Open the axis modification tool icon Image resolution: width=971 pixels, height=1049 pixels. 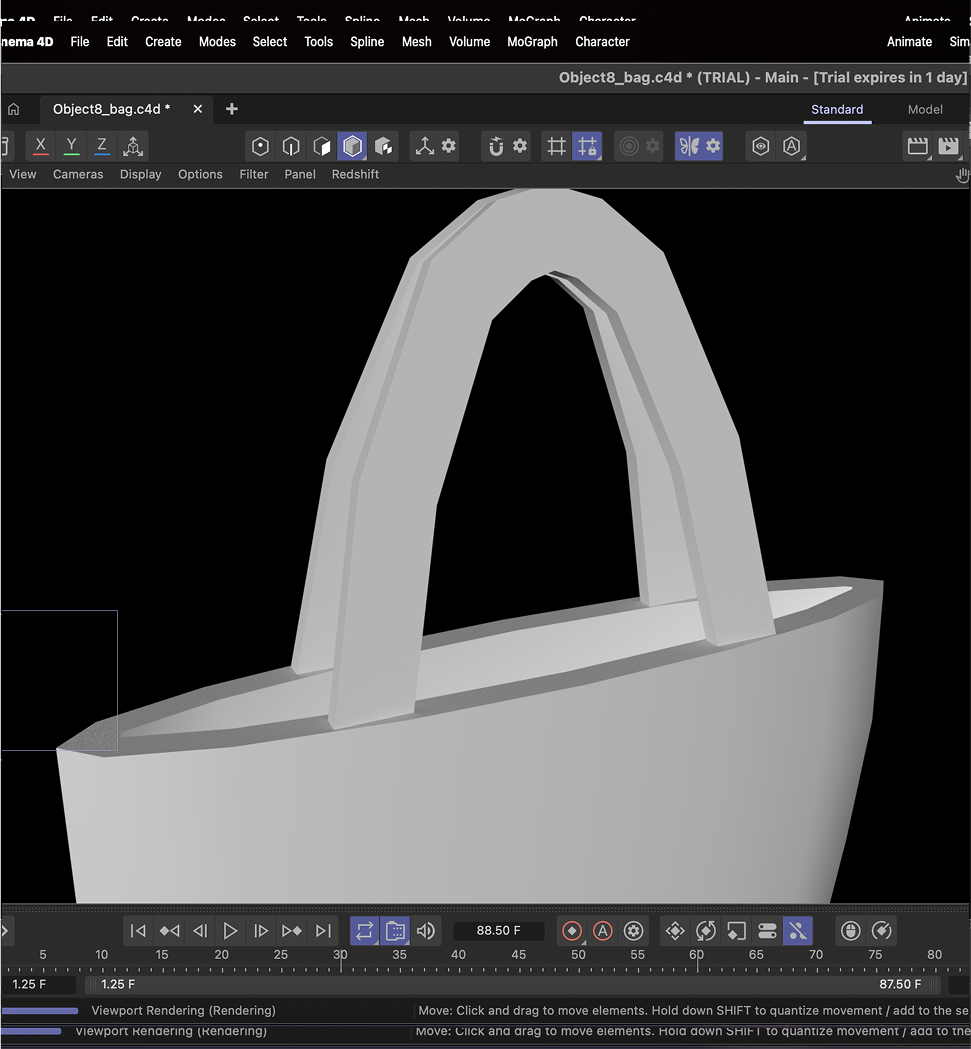click(424, 146)
